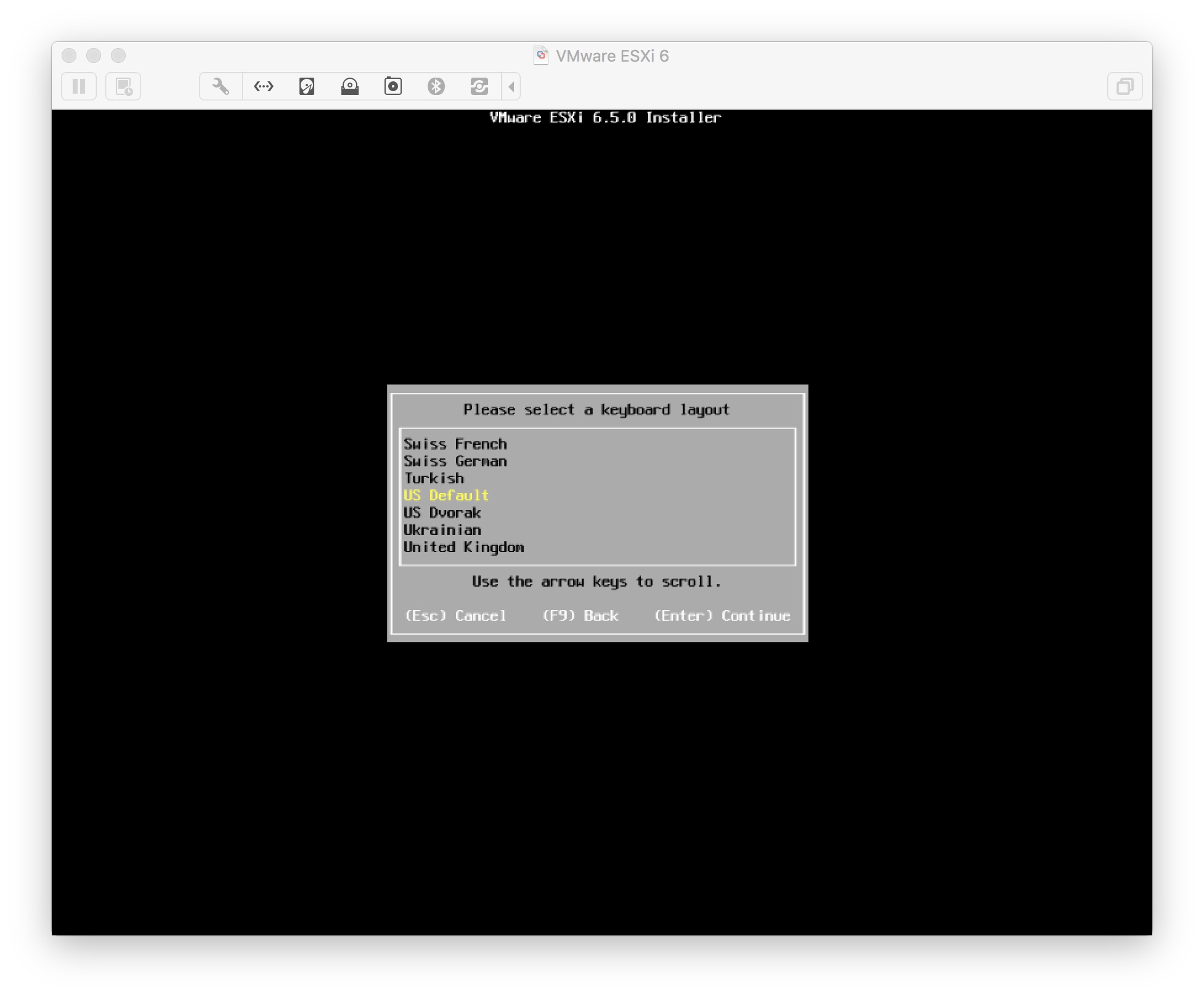Image resolution: width=1204 pixels, height=997 pixels.
Task: Select the Swiss German layout
Action: tap(455, 461)
